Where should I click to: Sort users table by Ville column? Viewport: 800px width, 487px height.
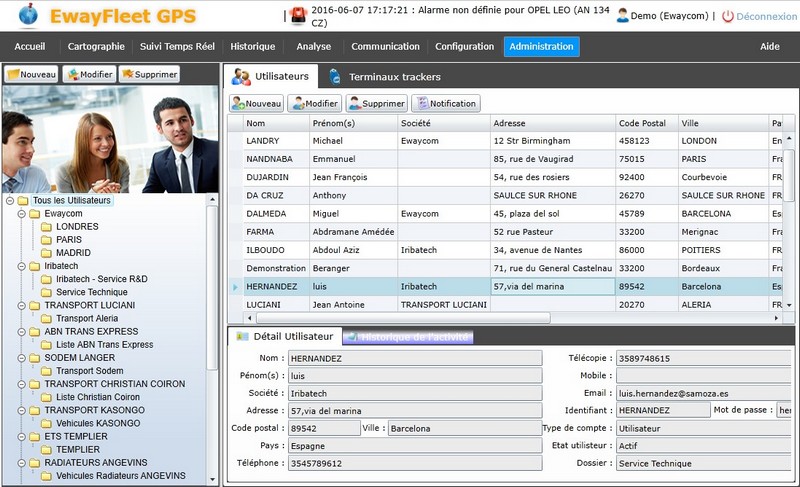coord(723,123)
